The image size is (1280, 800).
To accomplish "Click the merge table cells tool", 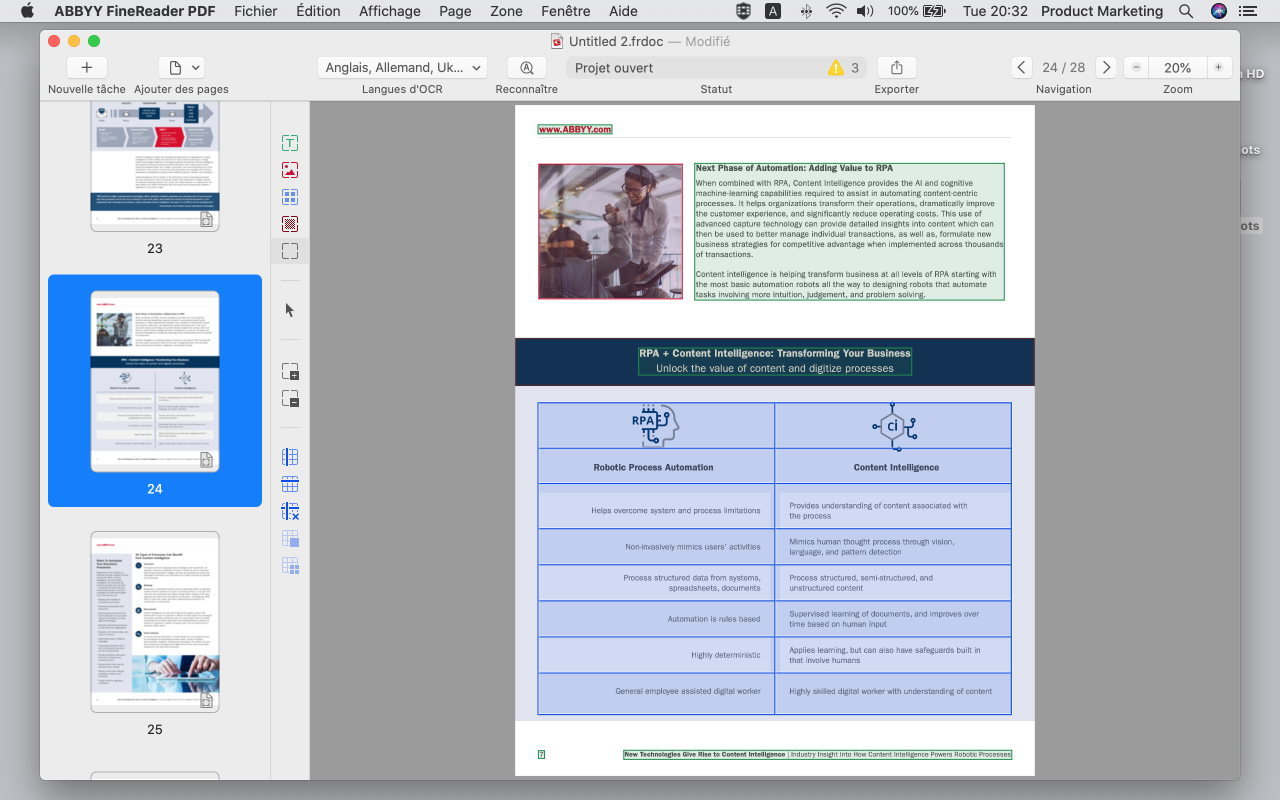I will click(290, 539).
